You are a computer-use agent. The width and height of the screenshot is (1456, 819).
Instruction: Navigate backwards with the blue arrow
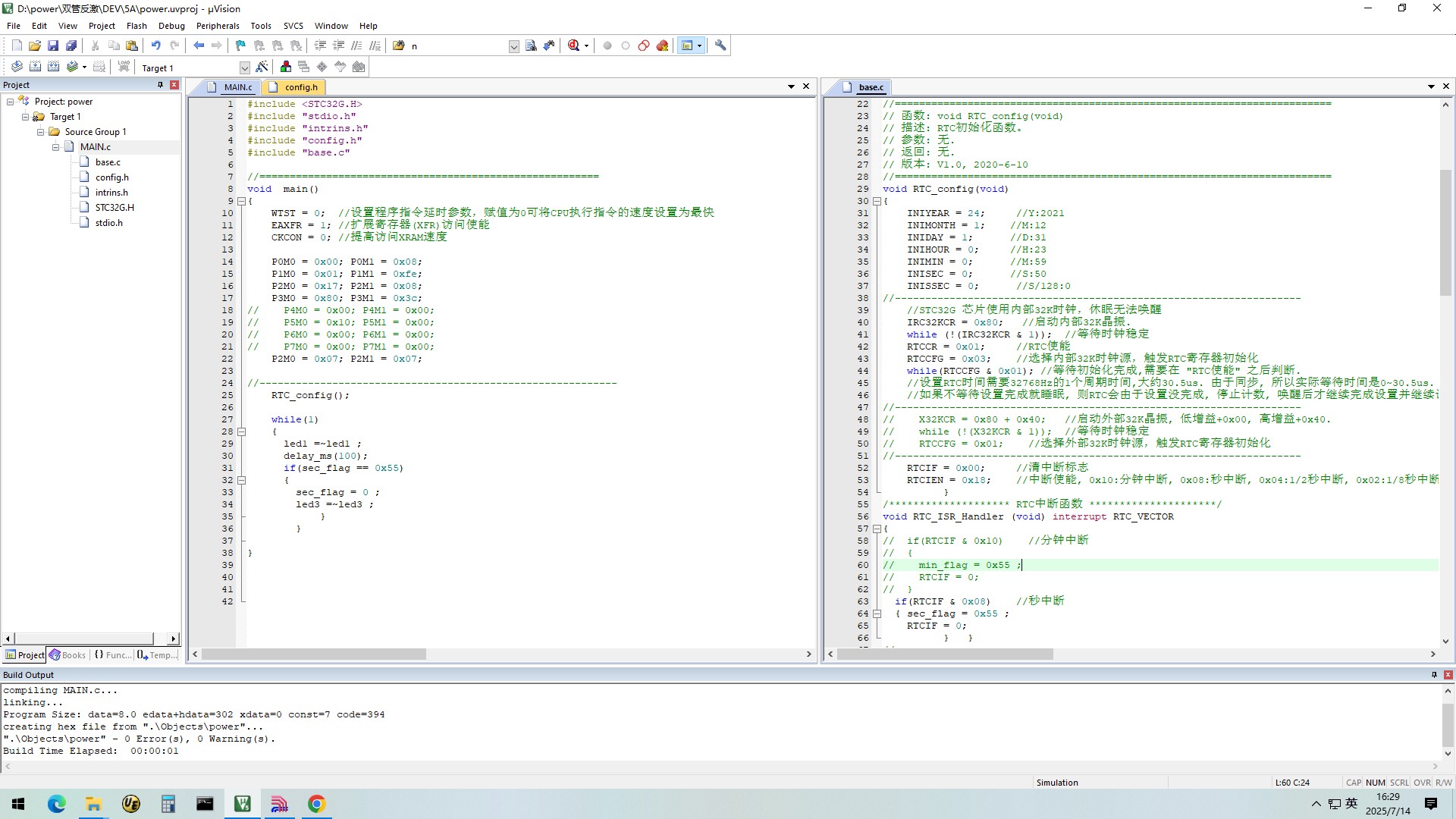pos(199,45)
